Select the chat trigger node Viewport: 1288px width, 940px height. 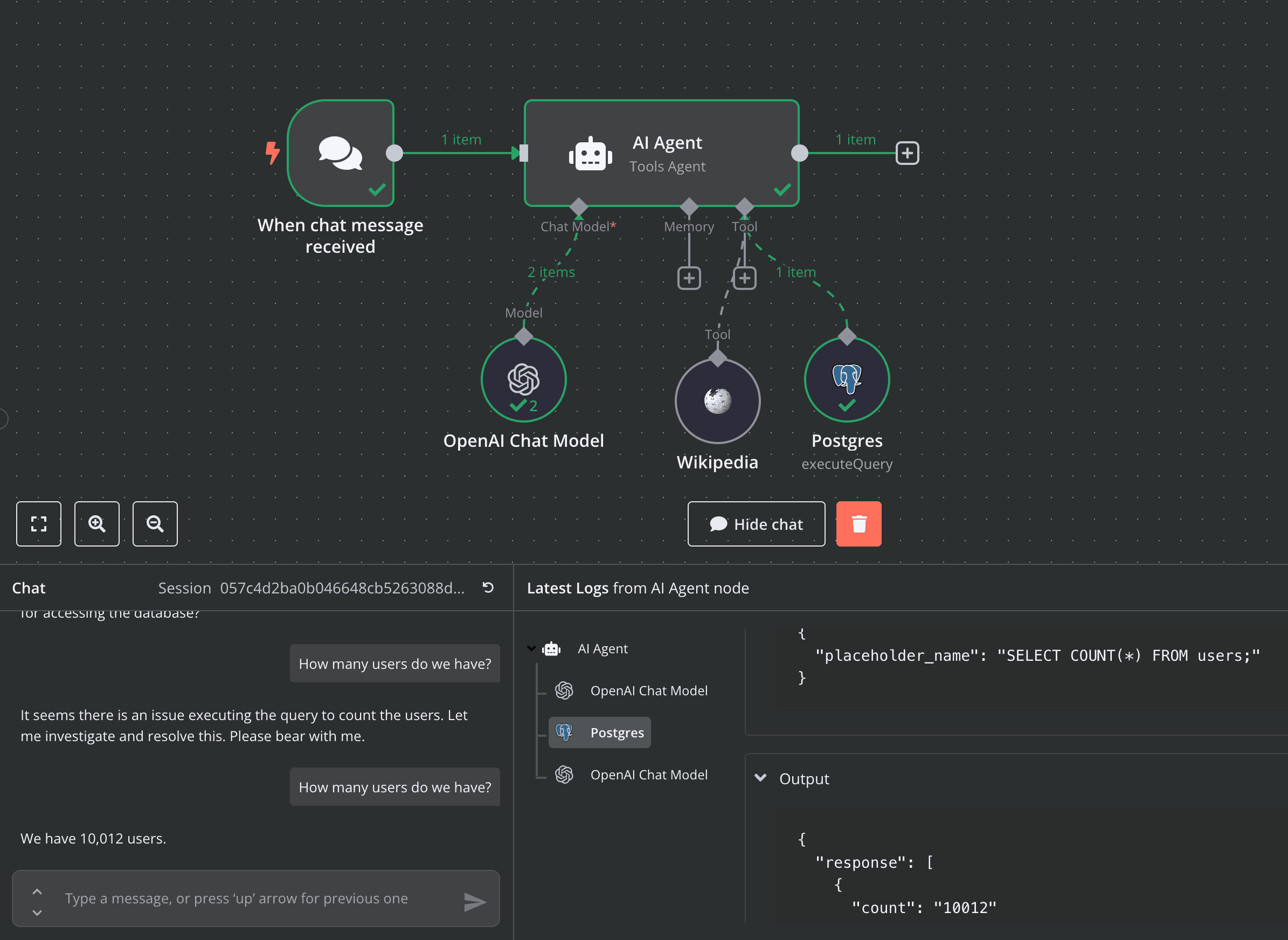coord(340,153)
